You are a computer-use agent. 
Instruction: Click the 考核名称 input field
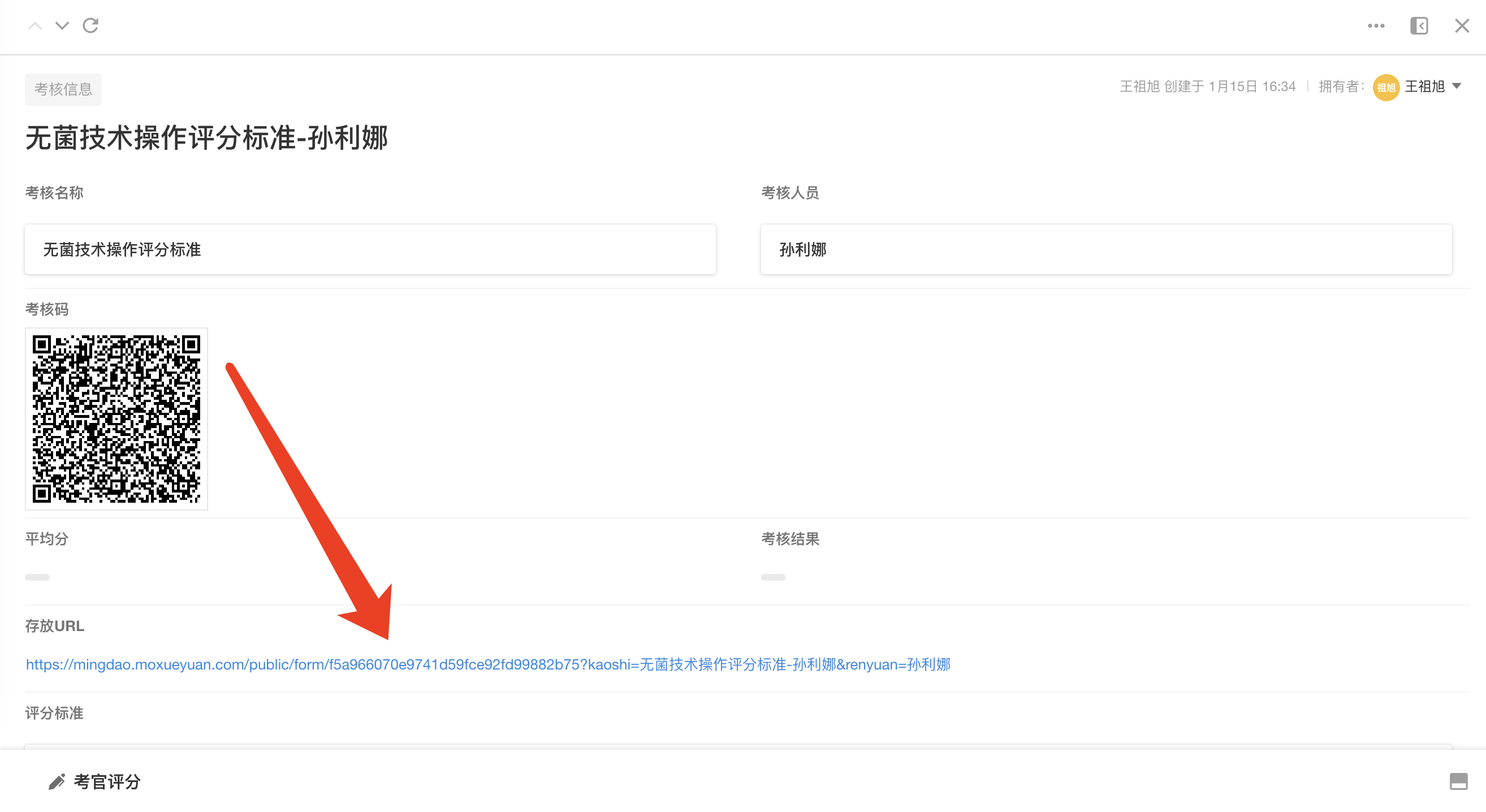click(x=370, y=250)
